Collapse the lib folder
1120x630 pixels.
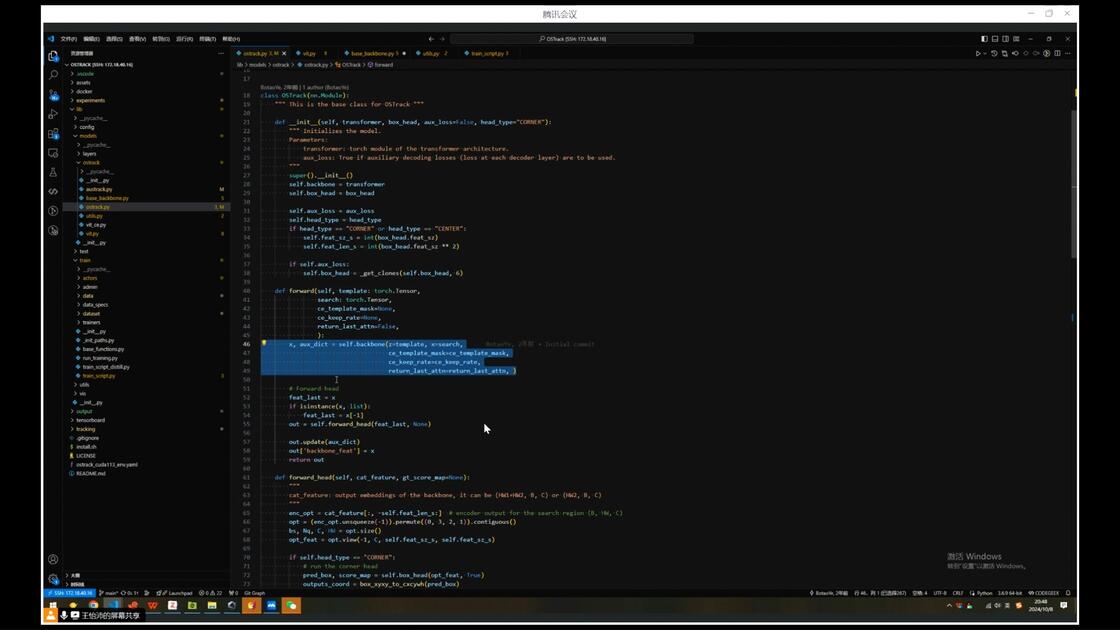[146, 109]
